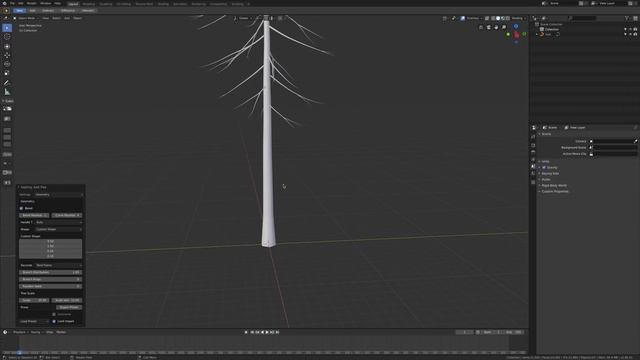Adjust the Branch Distribution slider
Screen dimensions: 640x360
[x=51, y=272]
